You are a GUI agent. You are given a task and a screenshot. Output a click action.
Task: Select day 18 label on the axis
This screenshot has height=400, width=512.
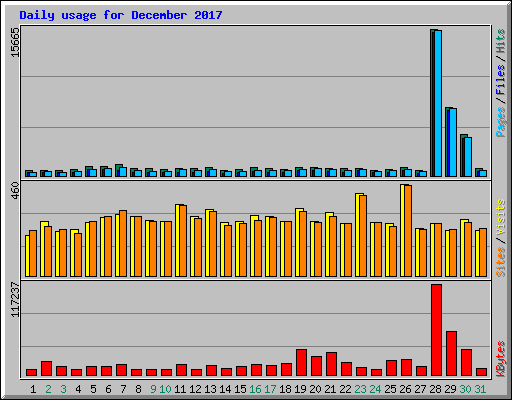(x=285, y=389)
